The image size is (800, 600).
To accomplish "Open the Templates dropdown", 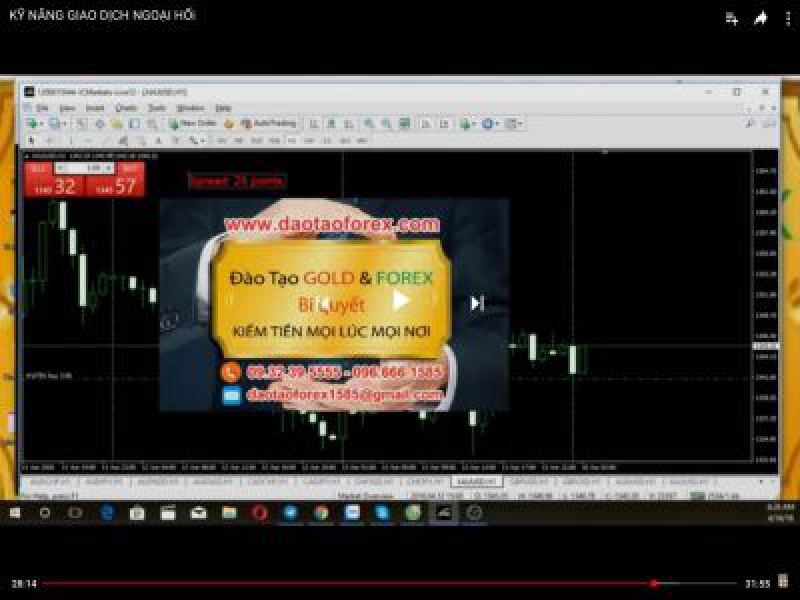I will coord(513,123).
